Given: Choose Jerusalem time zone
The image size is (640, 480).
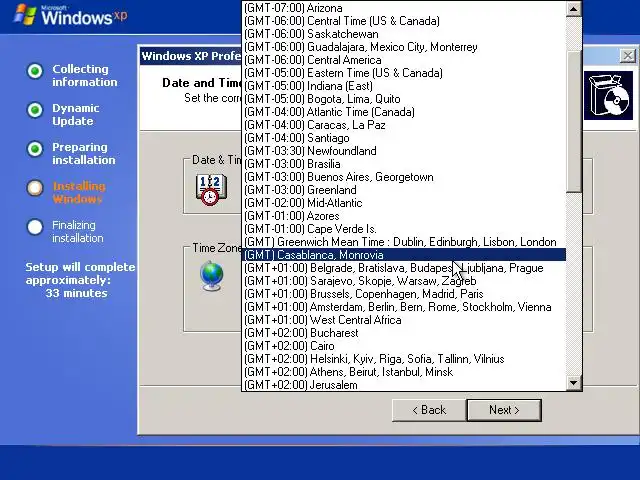Looking at the screenshot, I should coord(404,385).
